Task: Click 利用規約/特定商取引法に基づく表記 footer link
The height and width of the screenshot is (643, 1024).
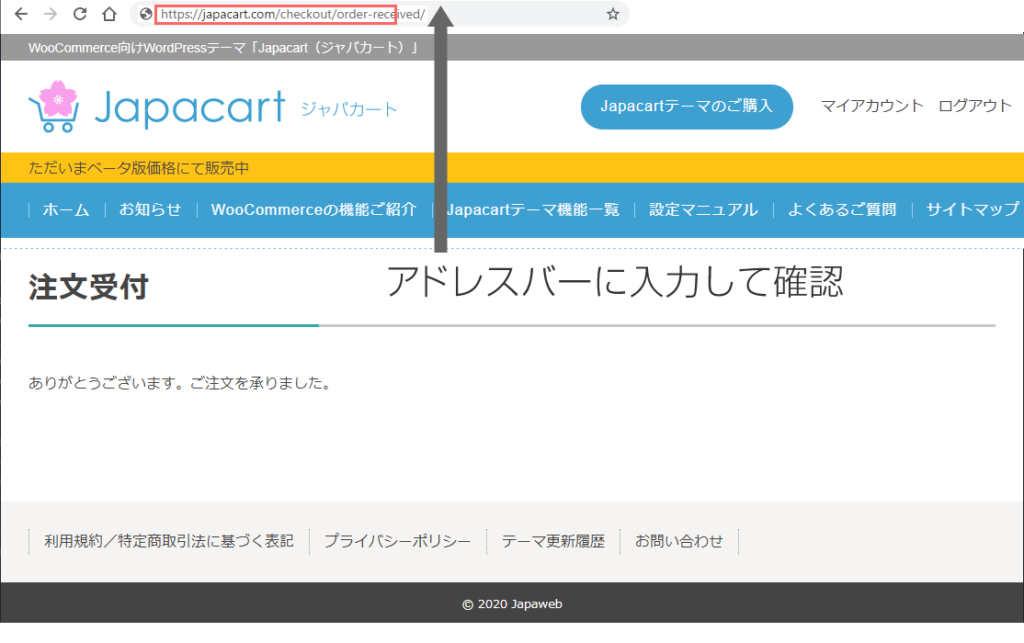Action: point(169,541)
